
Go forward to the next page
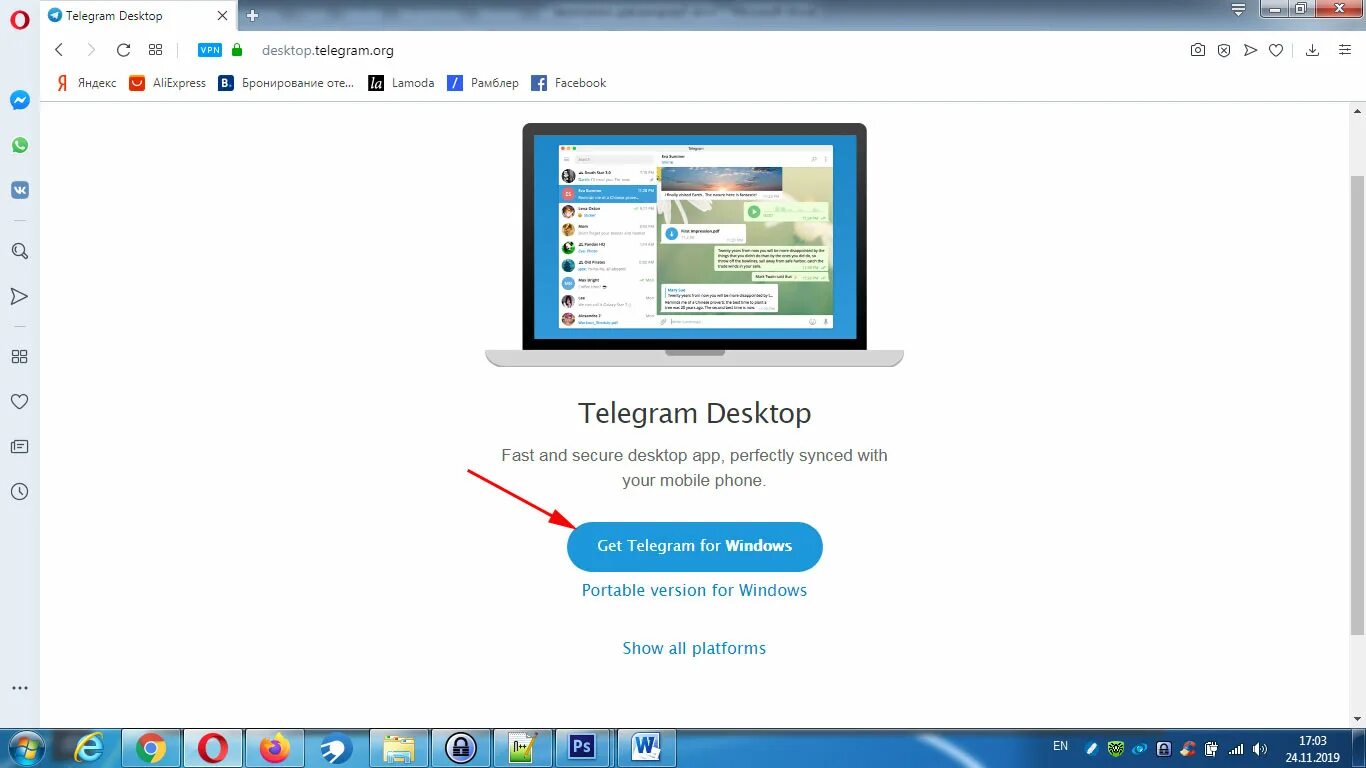(x=91, y=50)
